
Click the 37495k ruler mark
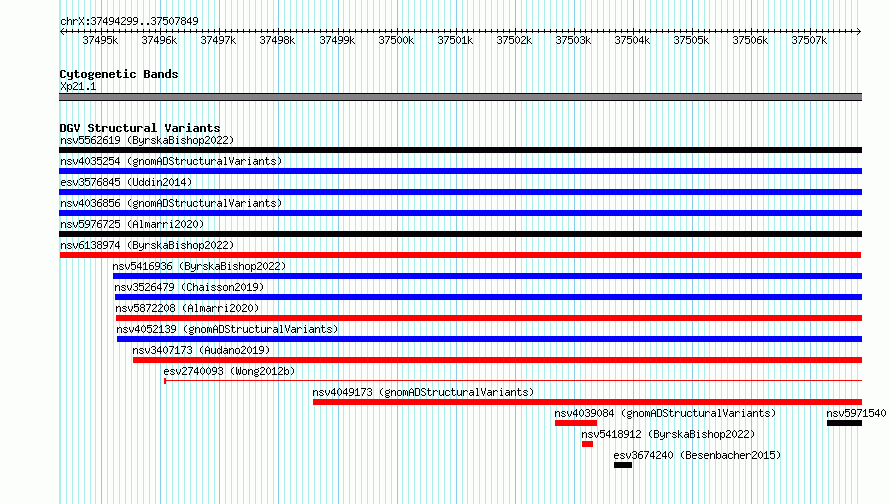coord(100,40)
